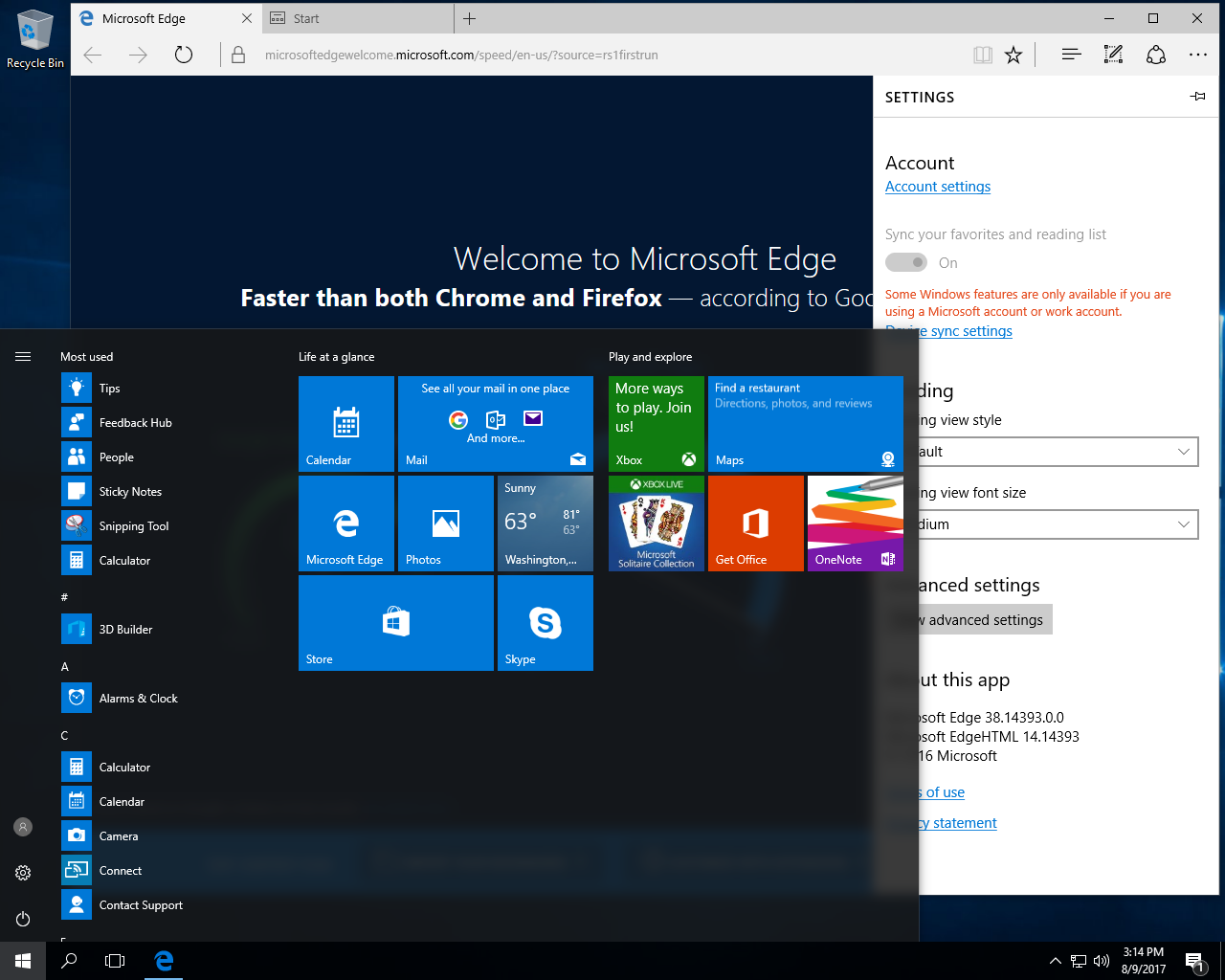Pin the Settings pane
The image size is (1225, 980).
coord(1197,97)
